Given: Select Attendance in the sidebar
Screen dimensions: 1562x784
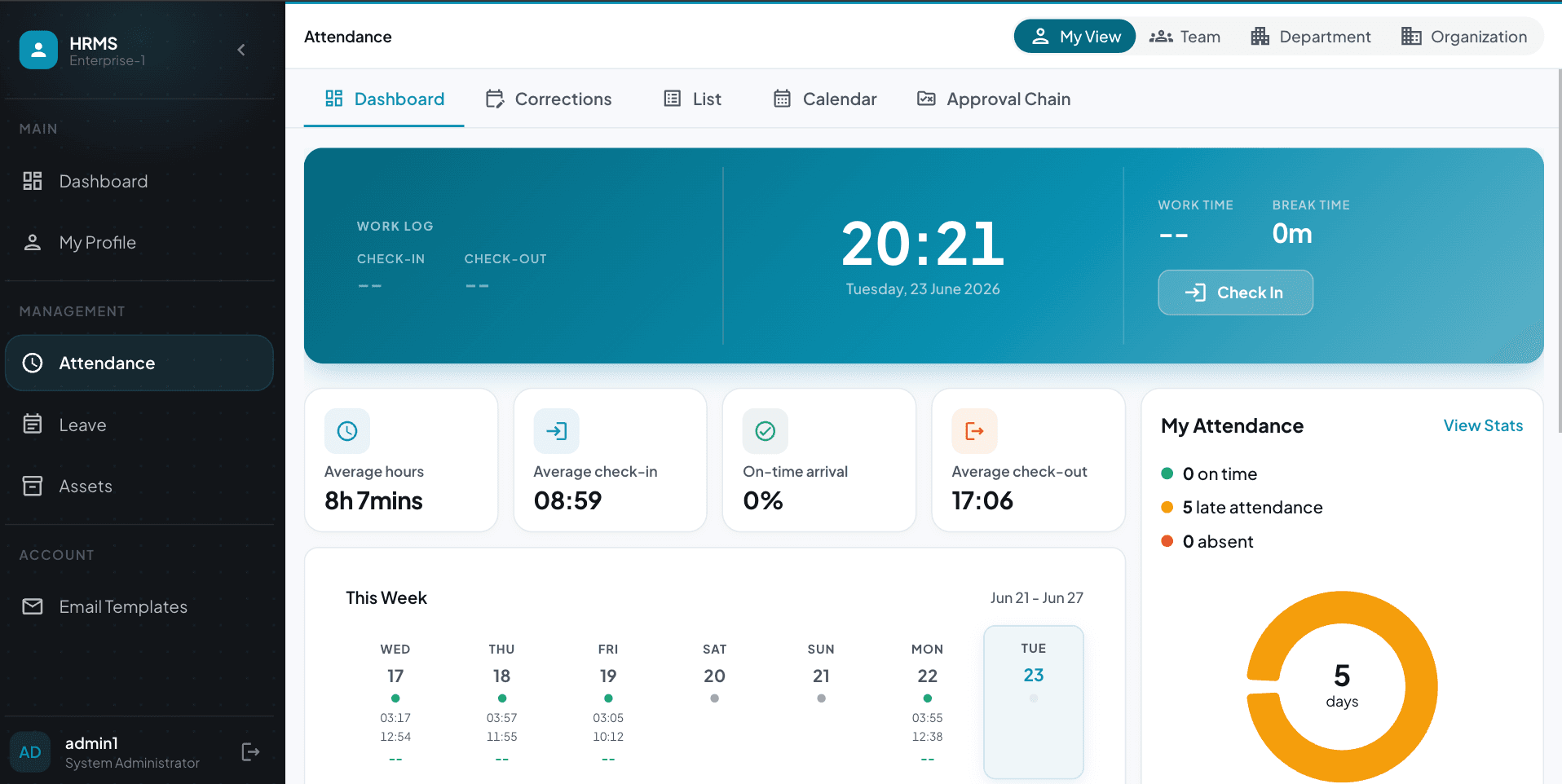Looking at the screenshot, I should [x=139, y=363].
